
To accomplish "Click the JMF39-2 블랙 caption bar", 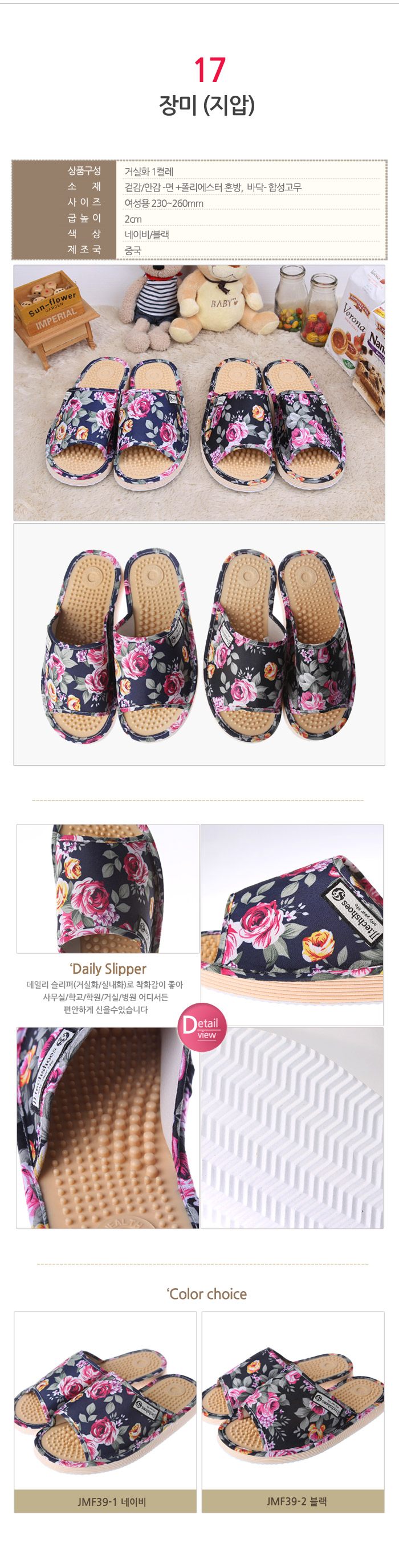I will point(293,1502).
